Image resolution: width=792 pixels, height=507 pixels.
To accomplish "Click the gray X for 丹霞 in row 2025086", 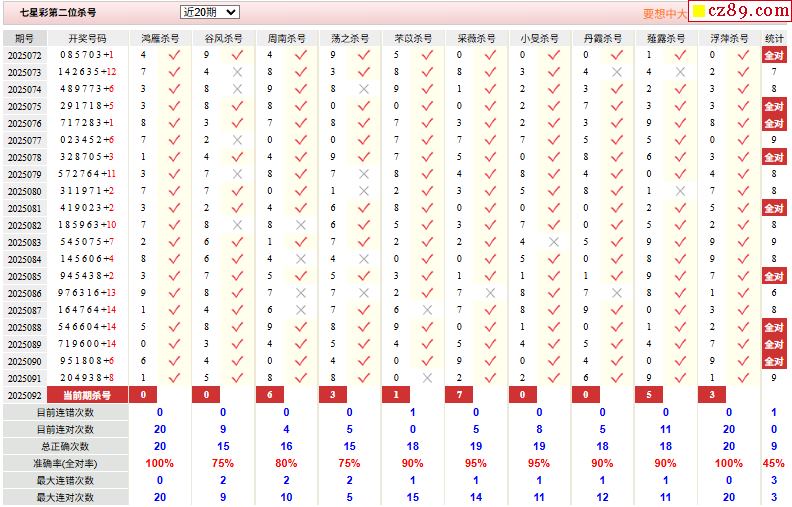I will coord(617,293).
